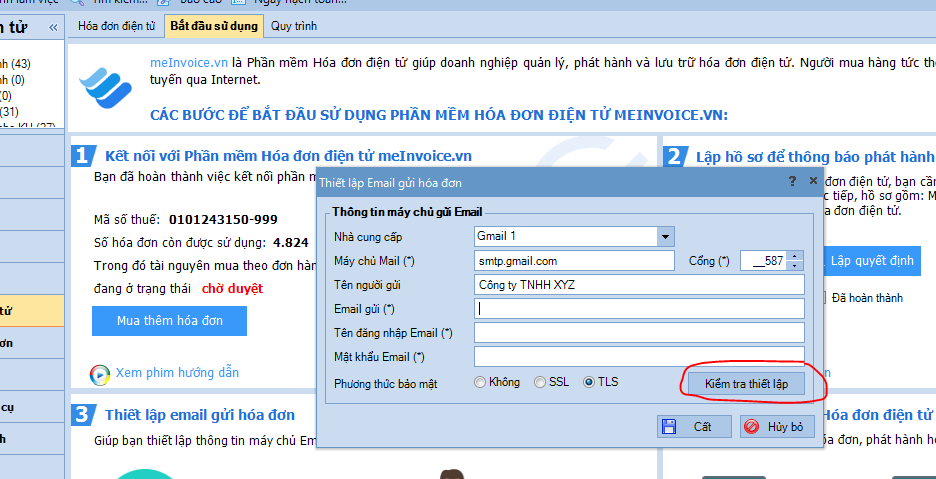This screenshot has height=479, width=936.
Task: Open the meInvoice.vn link
Action: pos(189,63)
